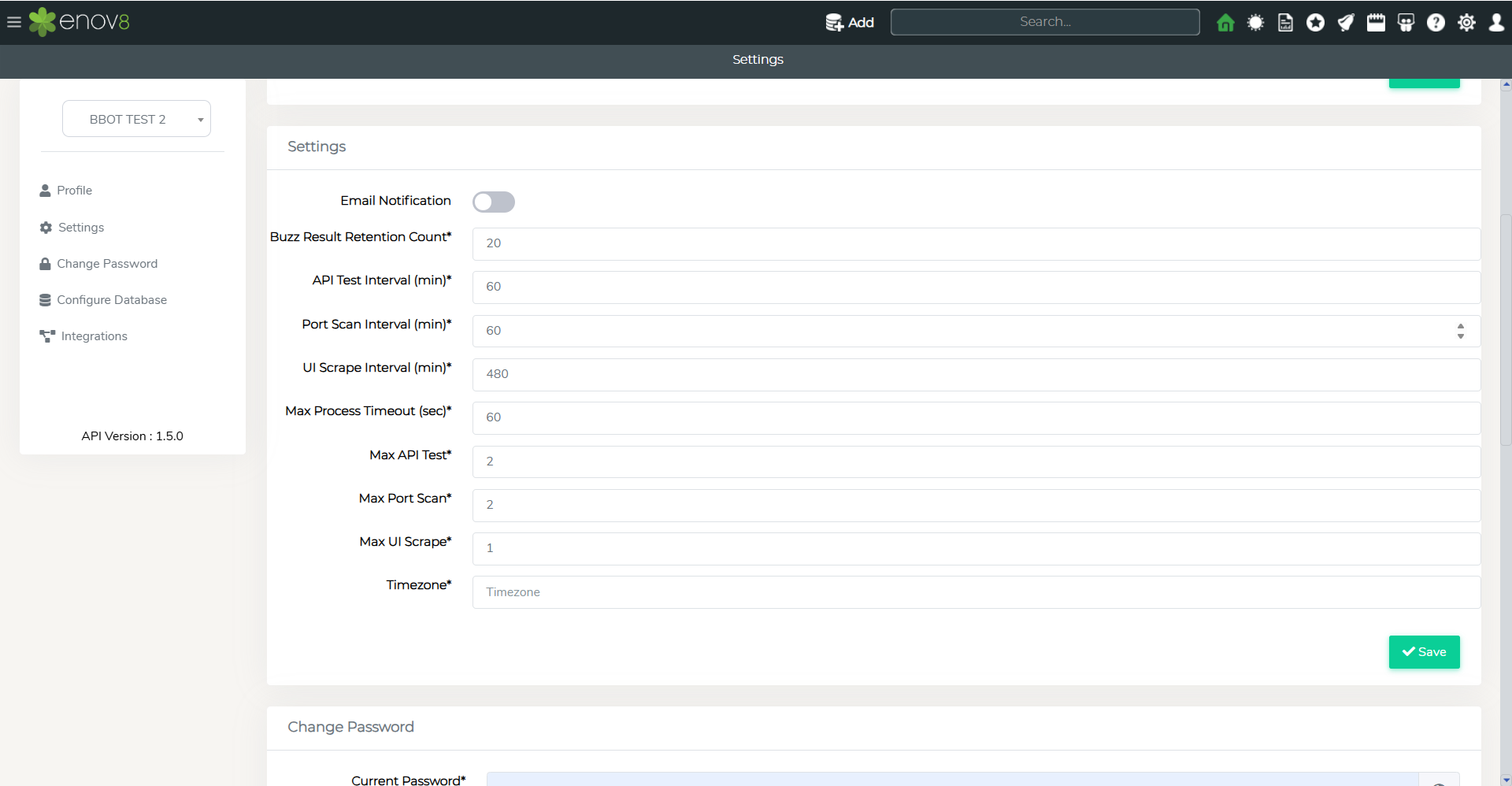Screen dimensions: 1512x786
Task: Click the Port Scan Interval stepper arrows
Action: tap(1460, 331)
